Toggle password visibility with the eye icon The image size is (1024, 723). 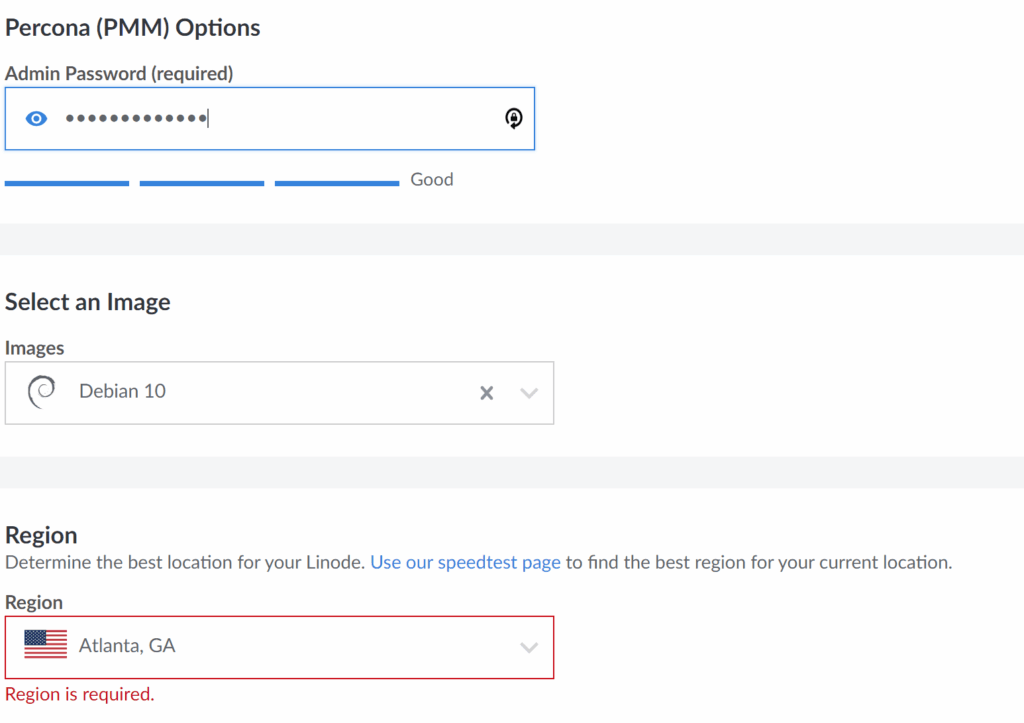click(x=36, y=118)
